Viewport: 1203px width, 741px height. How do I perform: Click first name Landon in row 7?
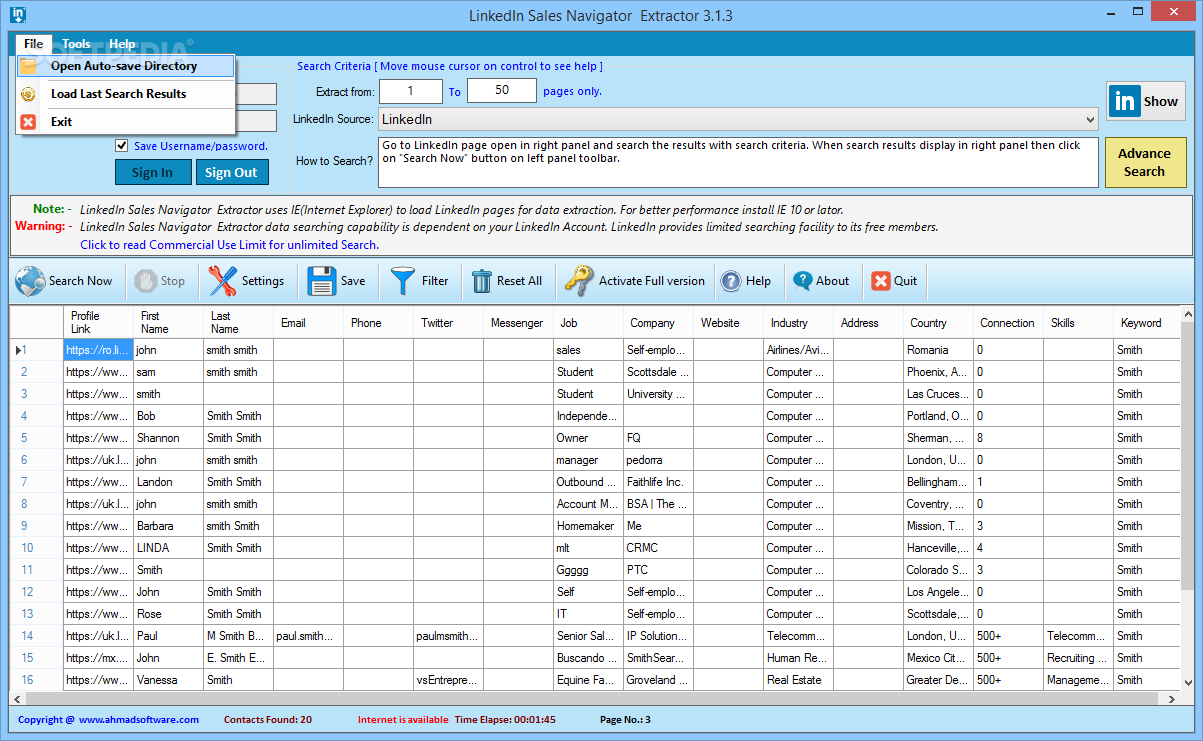(169, 482)
